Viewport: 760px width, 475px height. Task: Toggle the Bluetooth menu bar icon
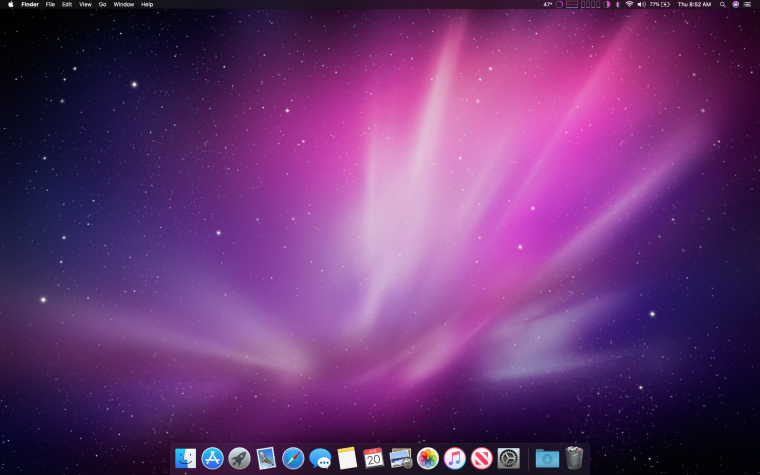pos(617,4)
